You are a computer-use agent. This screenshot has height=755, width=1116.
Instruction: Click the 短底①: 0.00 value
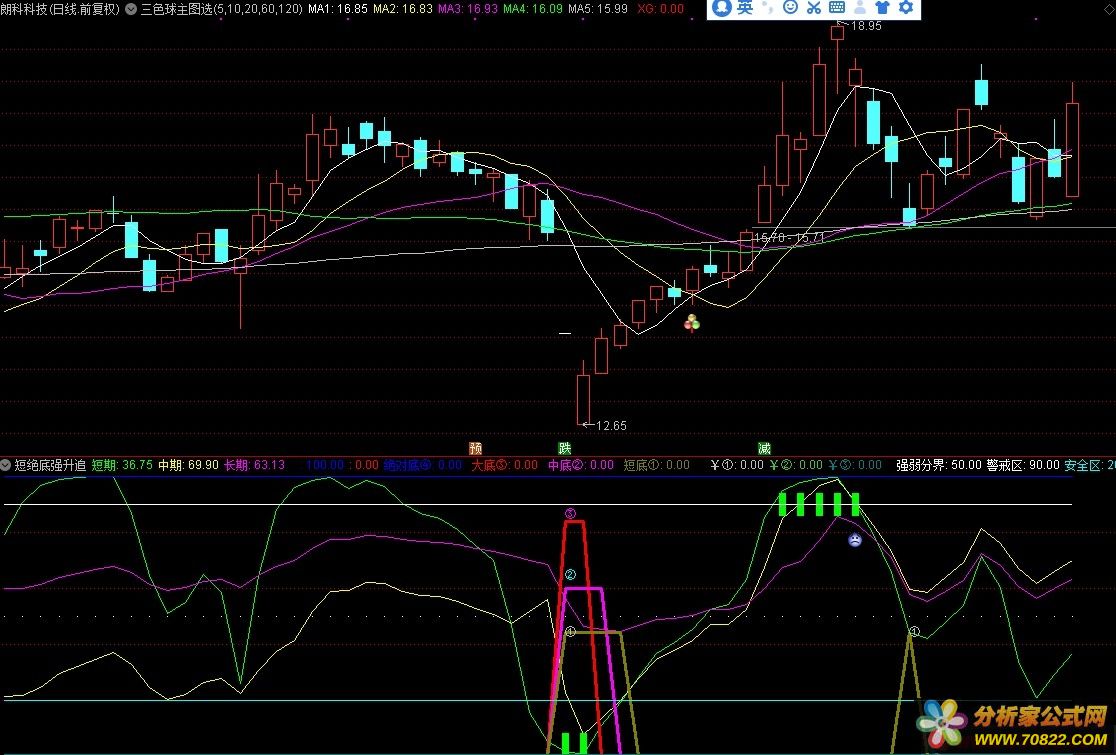[x=657, y=465]
